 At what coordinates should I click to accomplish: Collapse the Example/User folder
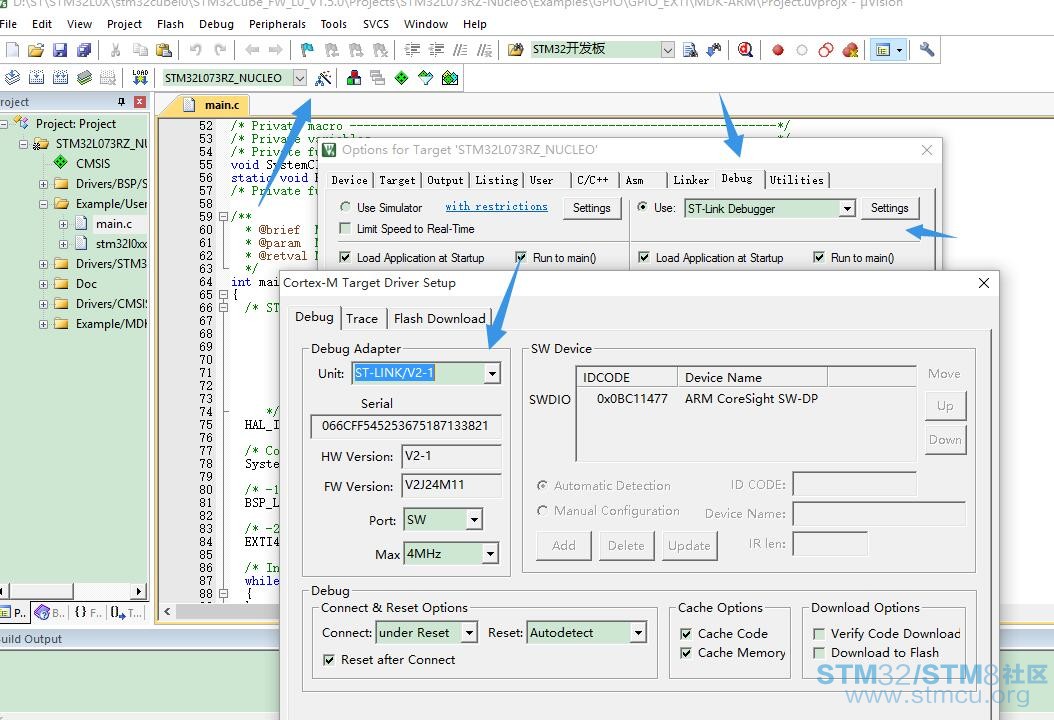click(x=43, y=204)
